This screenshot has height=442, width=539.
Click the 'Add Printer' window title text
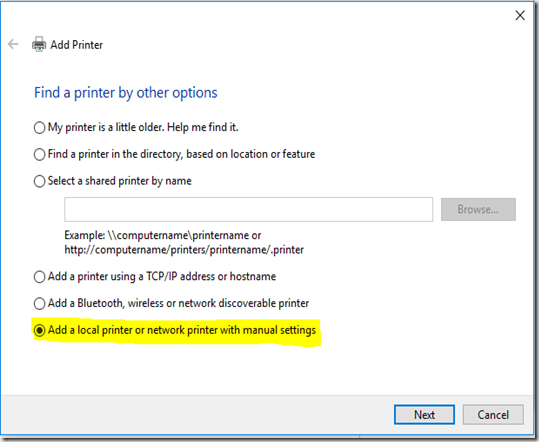(77, 45)
